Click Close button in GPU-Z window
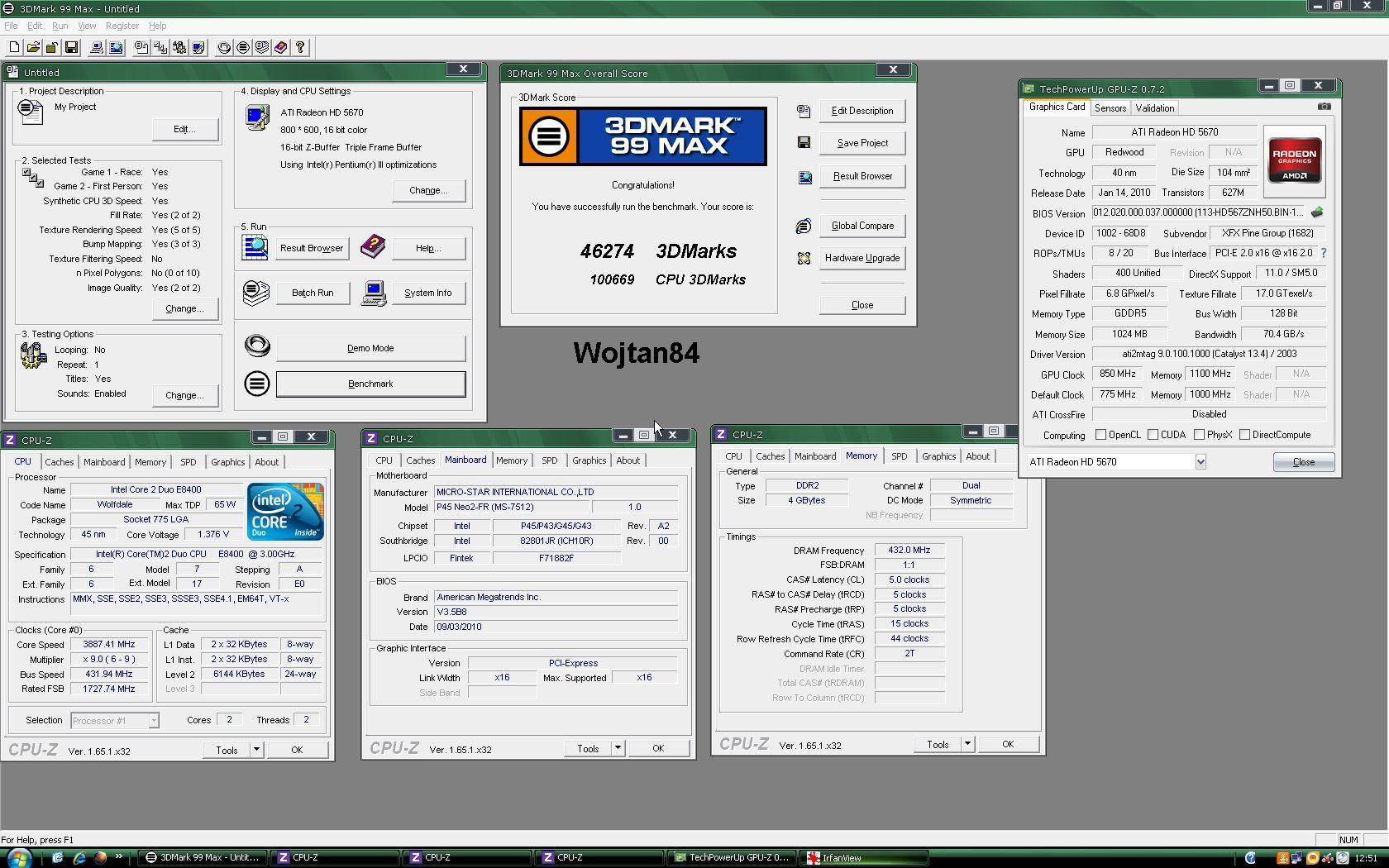 [x=1304, y=462]
